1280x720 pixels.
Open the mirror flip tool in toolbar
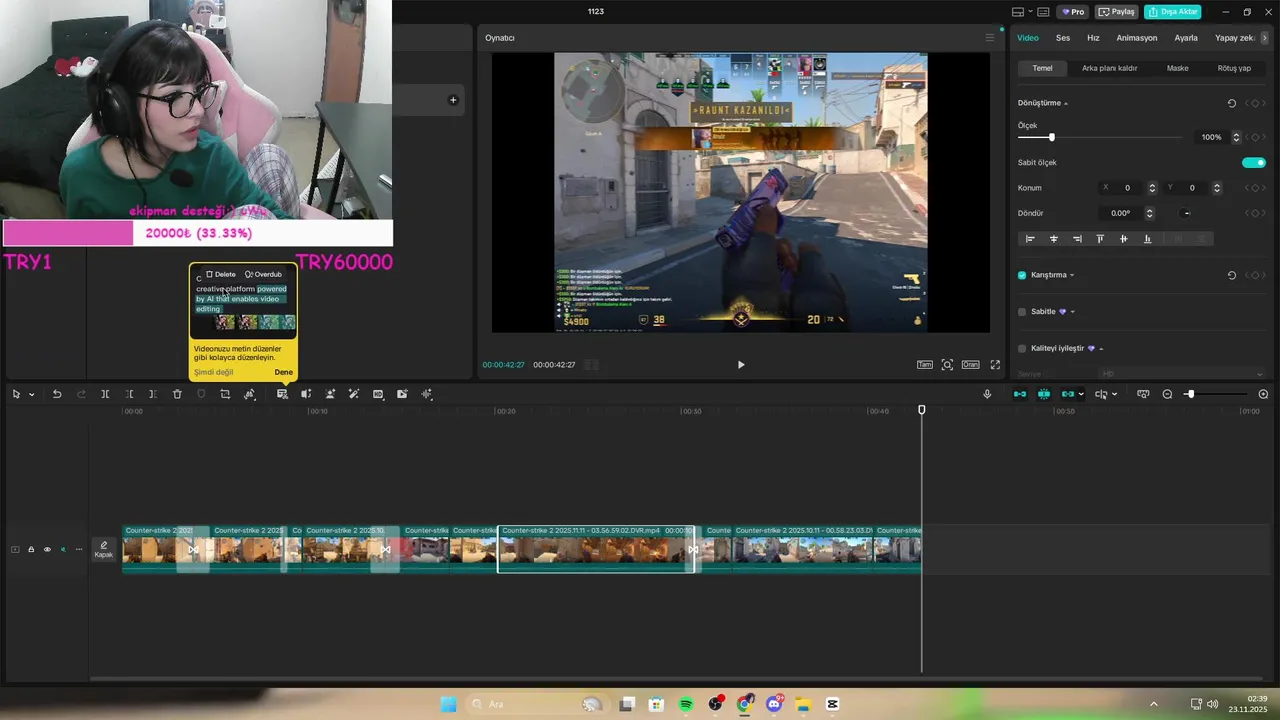[x=250, y=394]
